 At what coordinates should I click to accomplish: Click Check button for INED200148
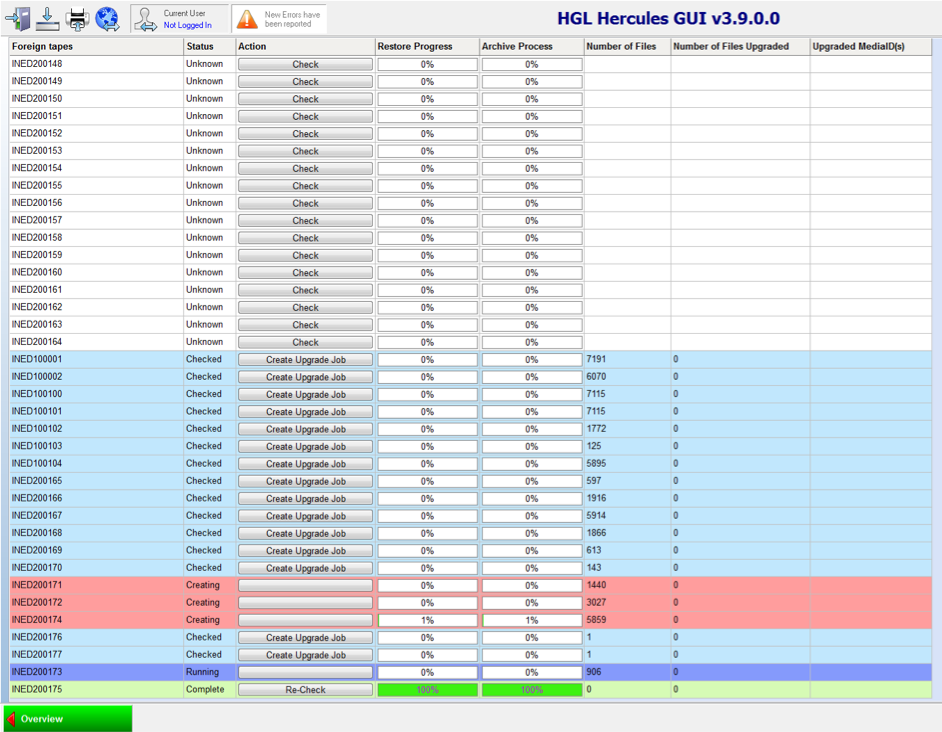[x=305, y=64]
